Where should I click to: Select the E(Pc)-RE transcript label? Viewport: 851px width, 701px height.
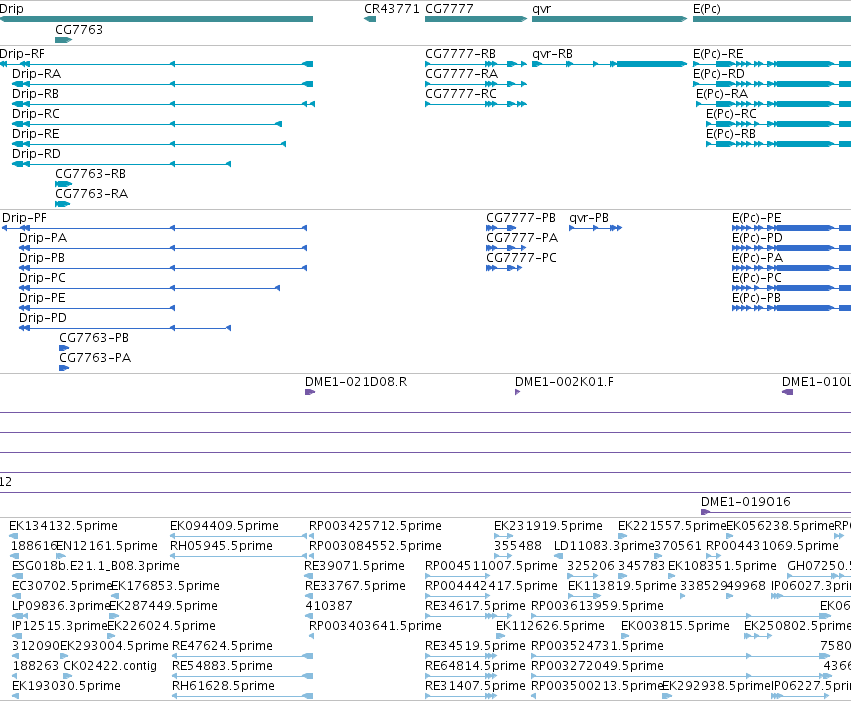click(x=718, y=54)
